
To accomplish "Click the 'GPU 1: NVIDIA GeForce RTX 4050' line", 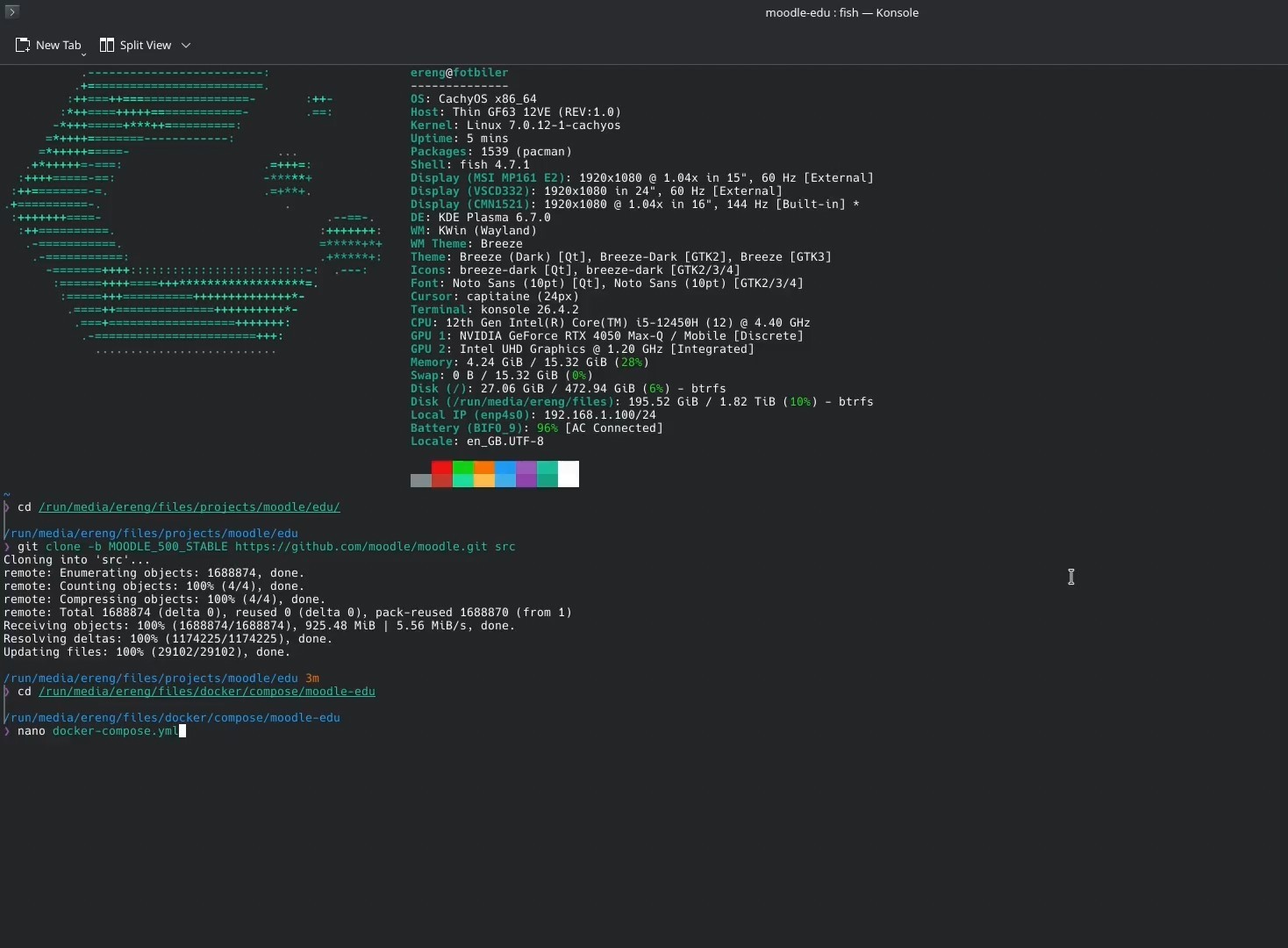I will (x=607, y=335).
